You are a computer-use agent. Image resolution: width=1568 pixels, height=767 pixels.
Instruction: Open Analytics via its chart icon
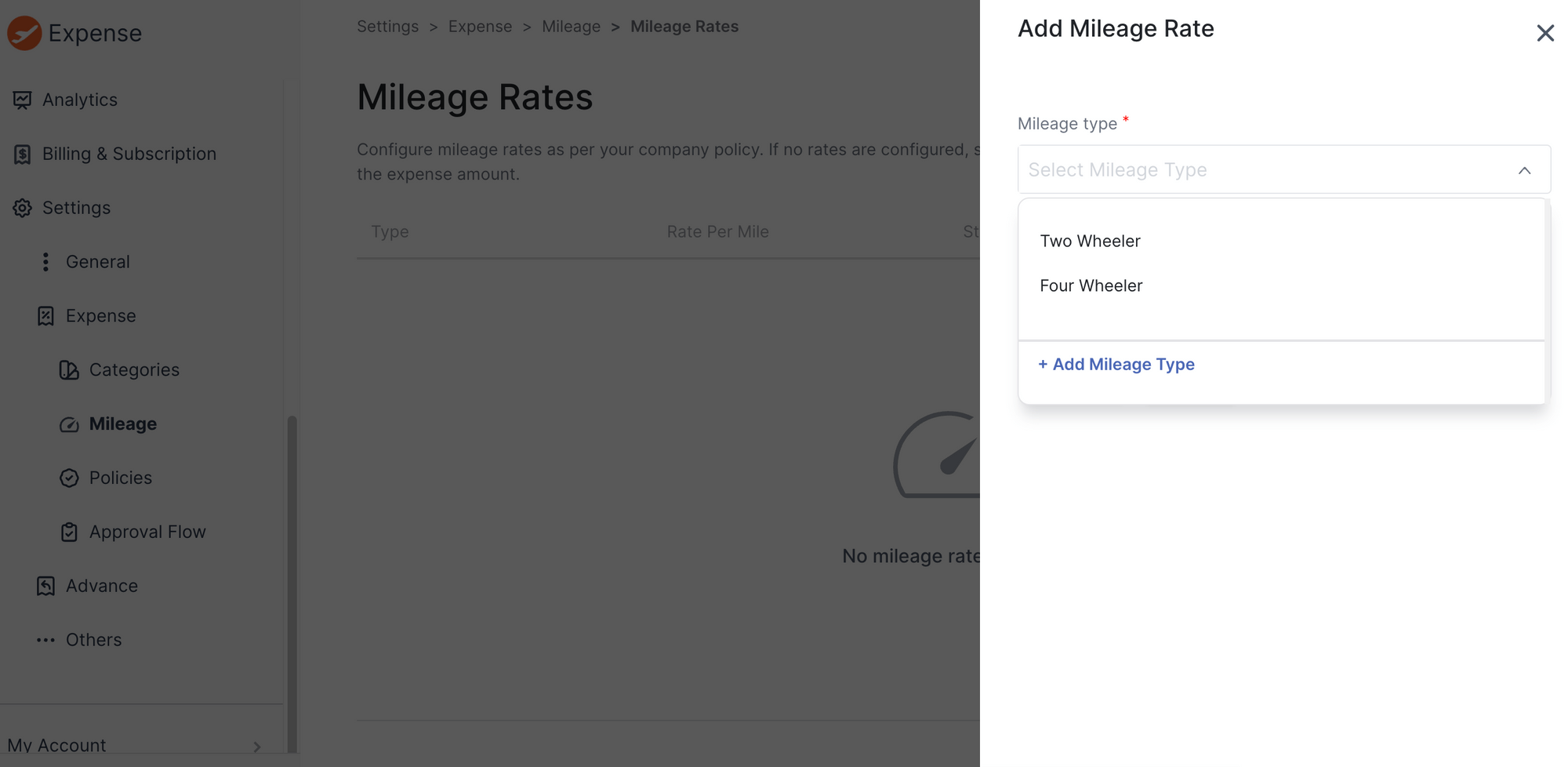click(22, 100)
